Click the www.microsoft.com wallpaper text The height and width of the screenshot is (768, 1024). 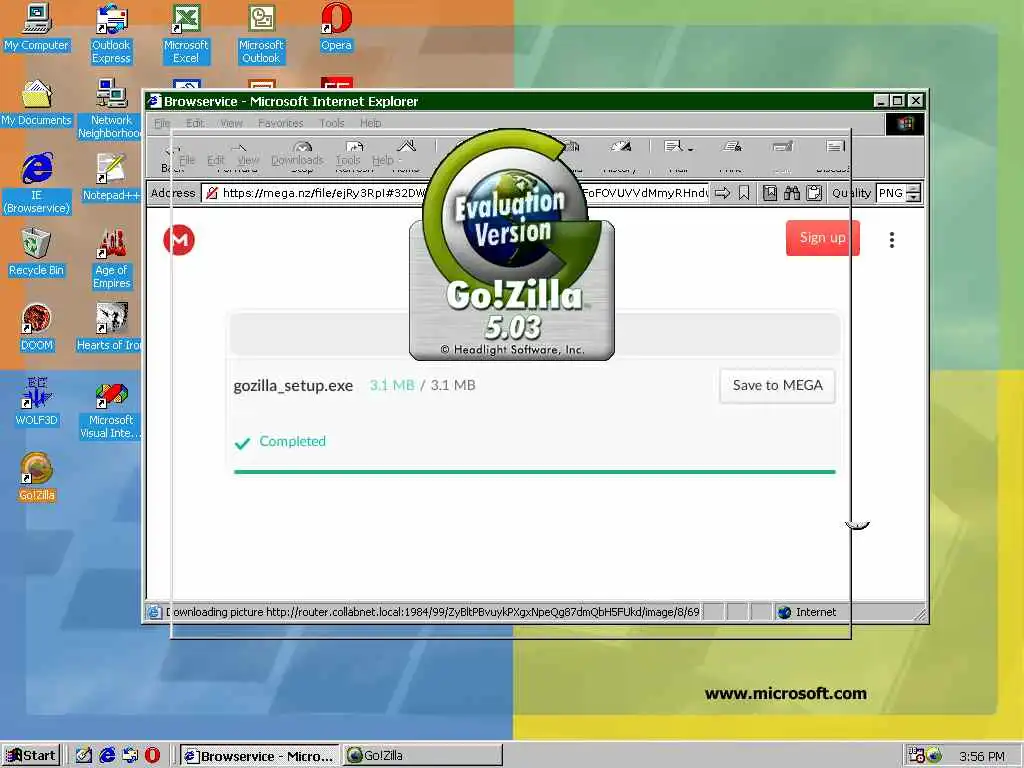(x=786, y=694)
